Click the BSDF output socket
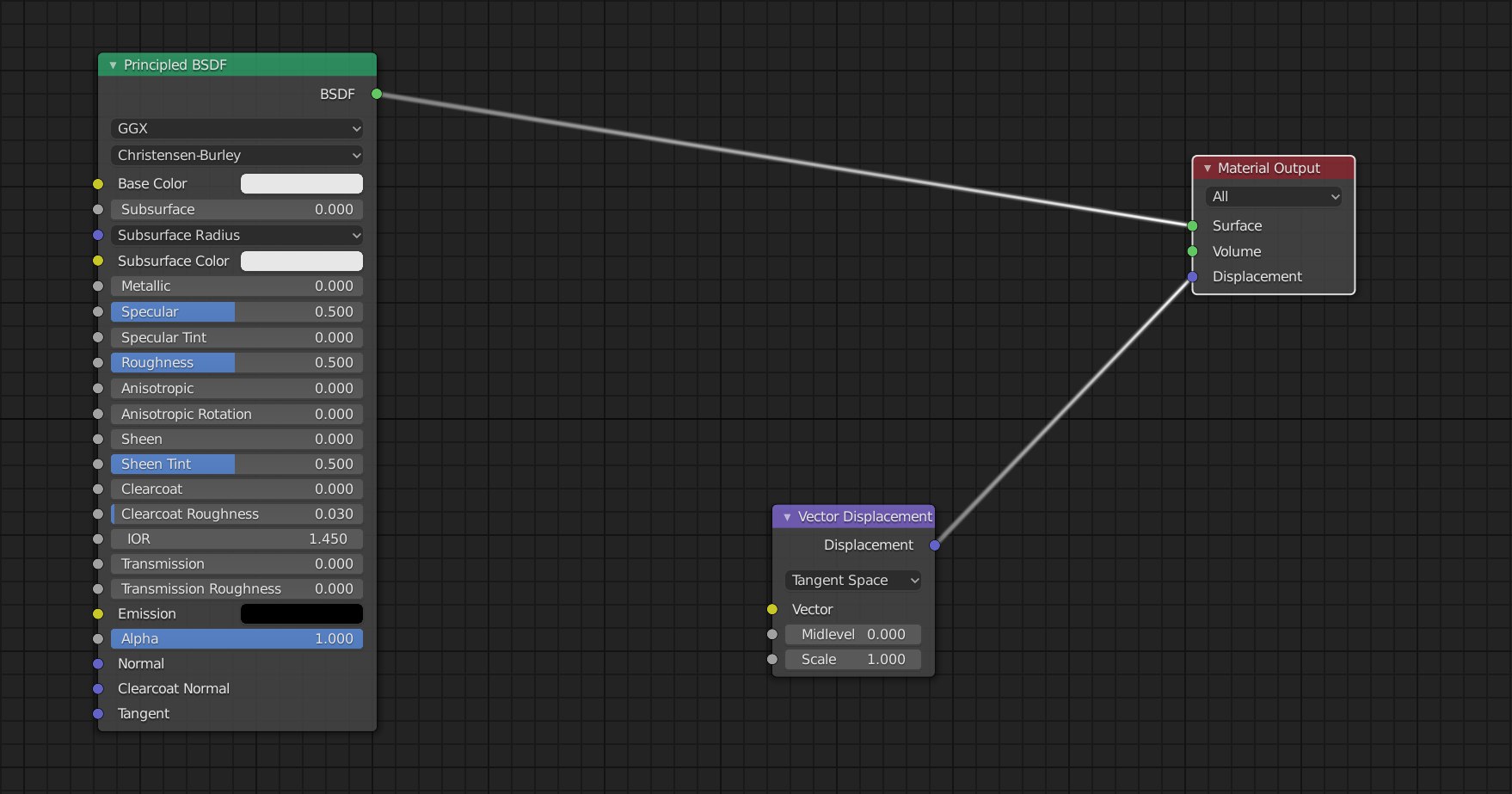Image resolution: width=1512 pixels, height=794 pixels. click(377, 94)
